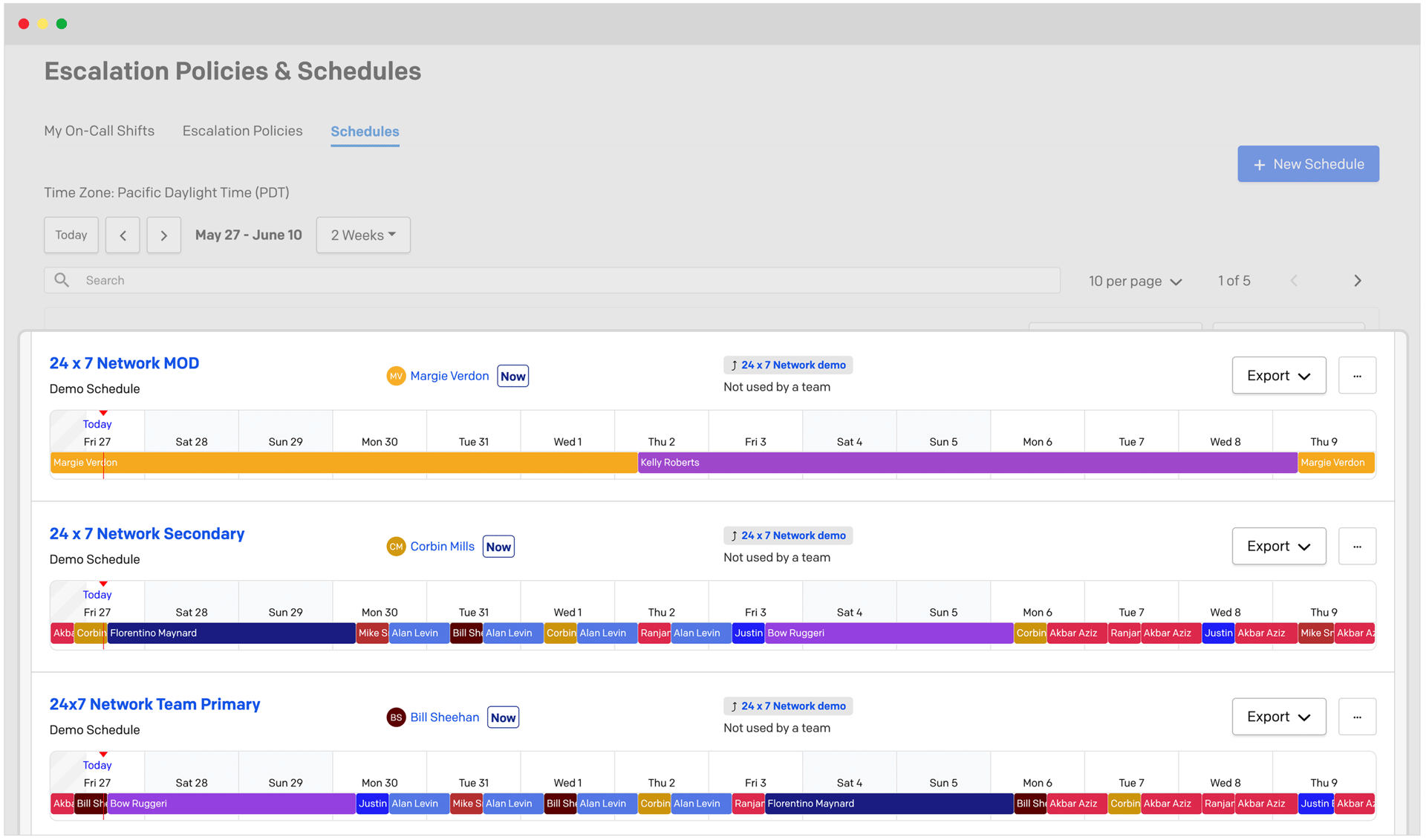Expand the 2 Weeks range dropdown
Screen dimensions: 1426x840
coord(363,235)
